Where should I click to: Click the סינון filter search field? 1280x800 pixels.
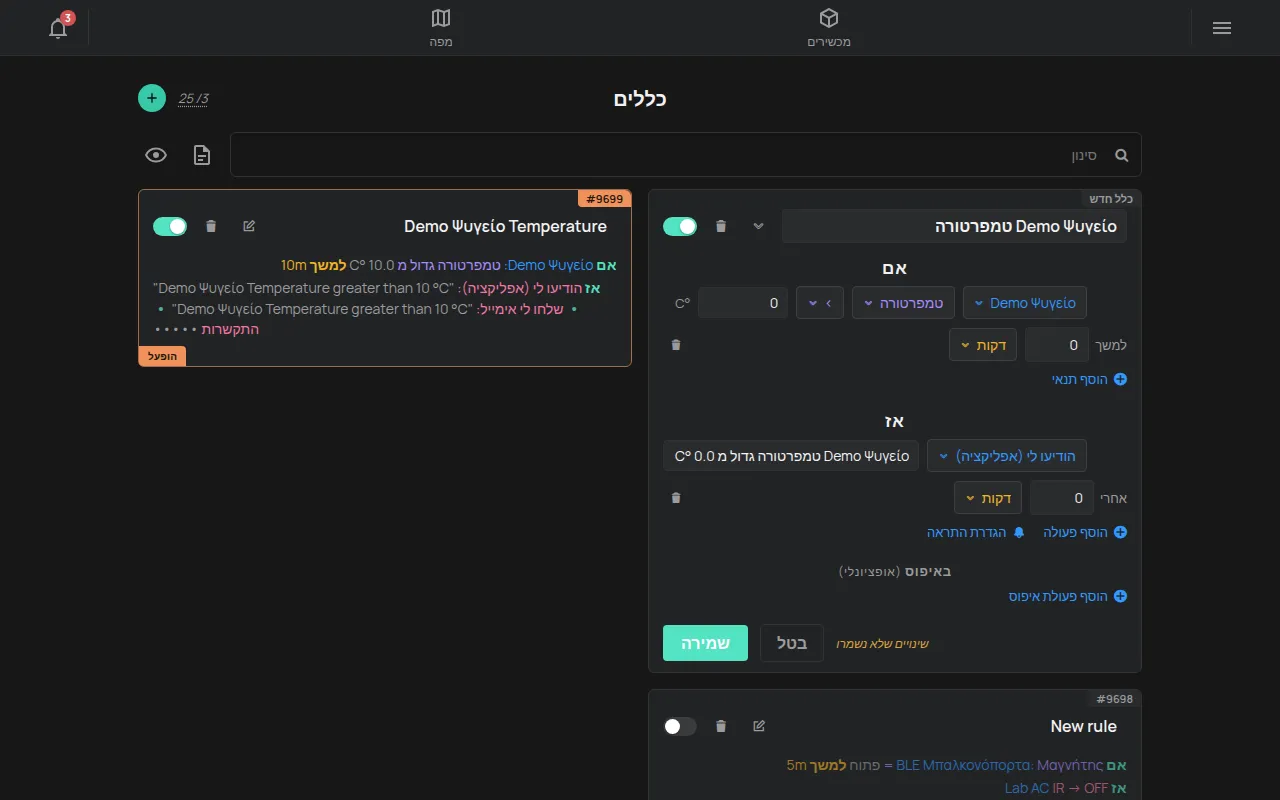pyautogui.click(x=685, y=155)
